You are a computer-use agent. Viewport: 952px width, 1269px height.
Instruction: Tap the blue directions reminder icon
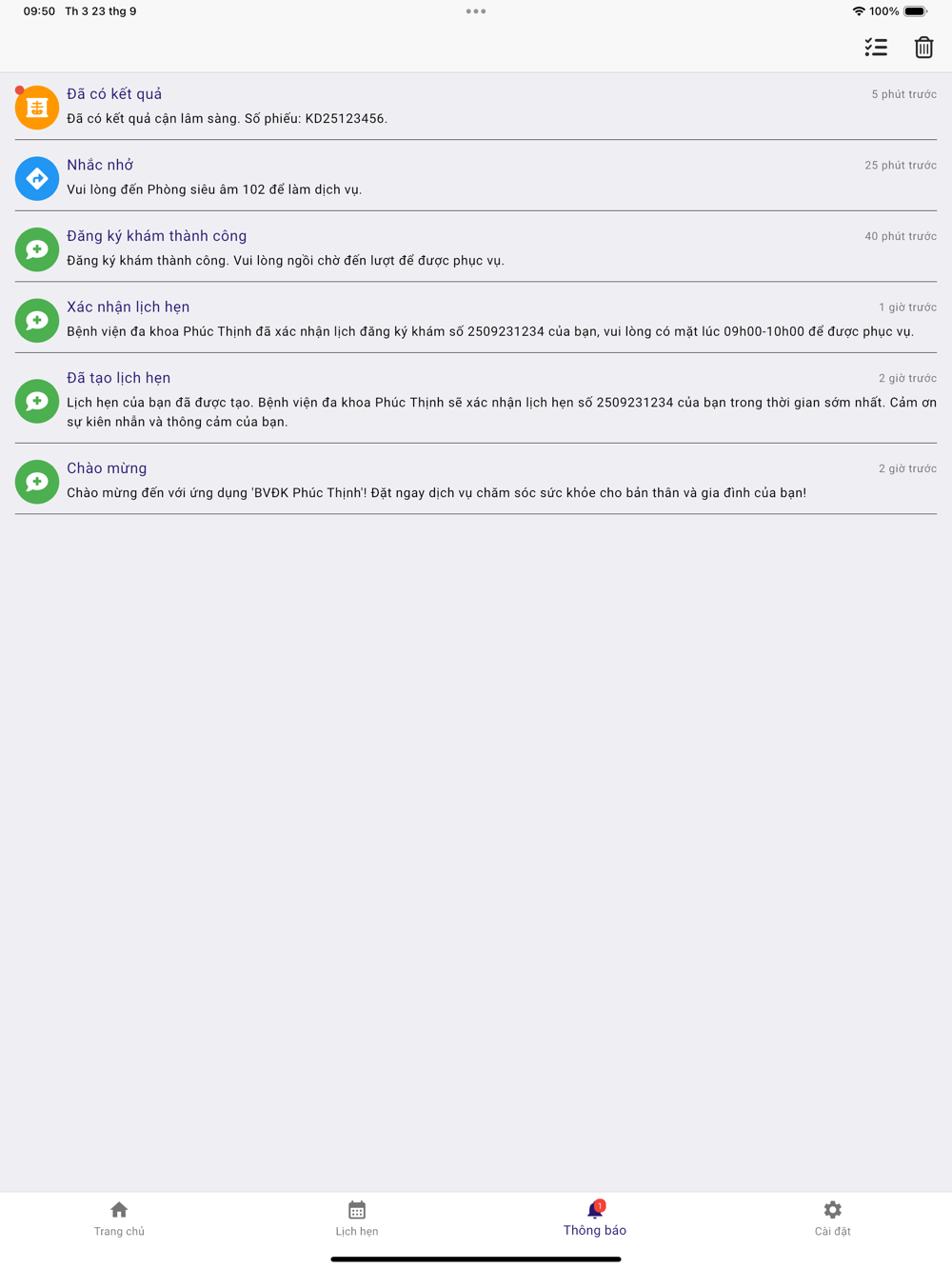point(37,178)
